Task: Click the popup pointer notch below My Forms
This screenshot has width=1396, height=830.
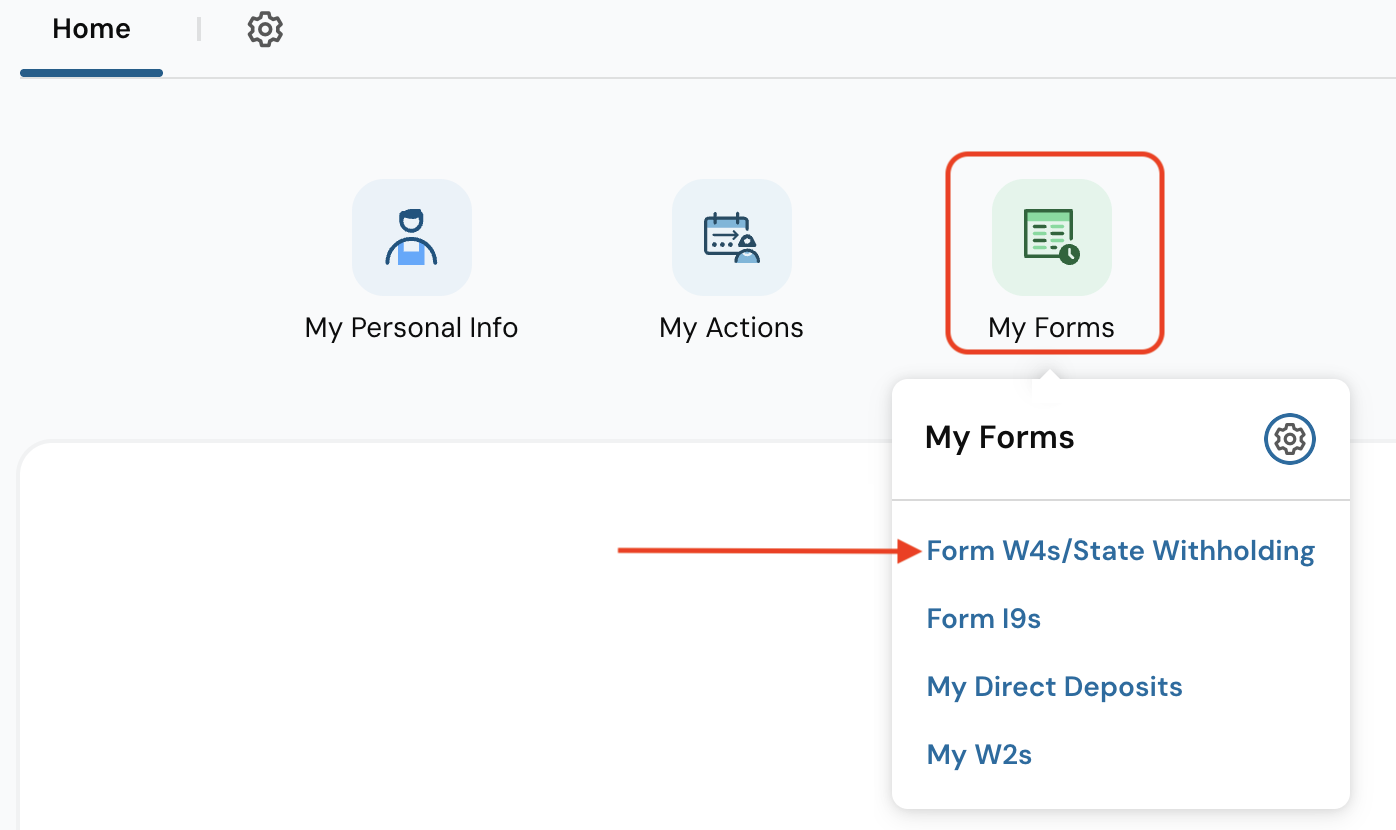Action: tap(1046, 375)
